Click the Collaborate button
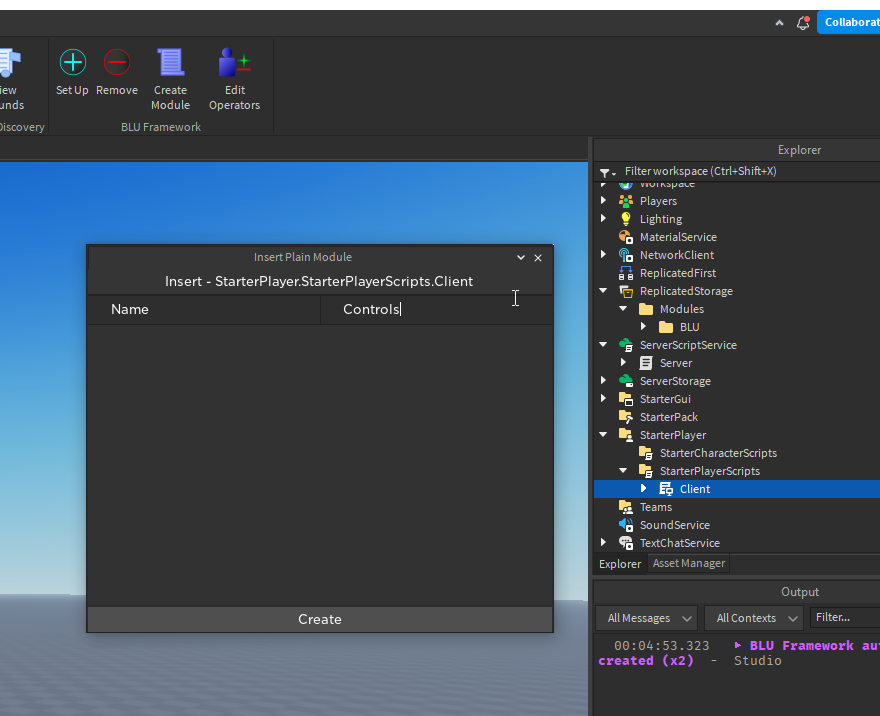 (851, 21)
